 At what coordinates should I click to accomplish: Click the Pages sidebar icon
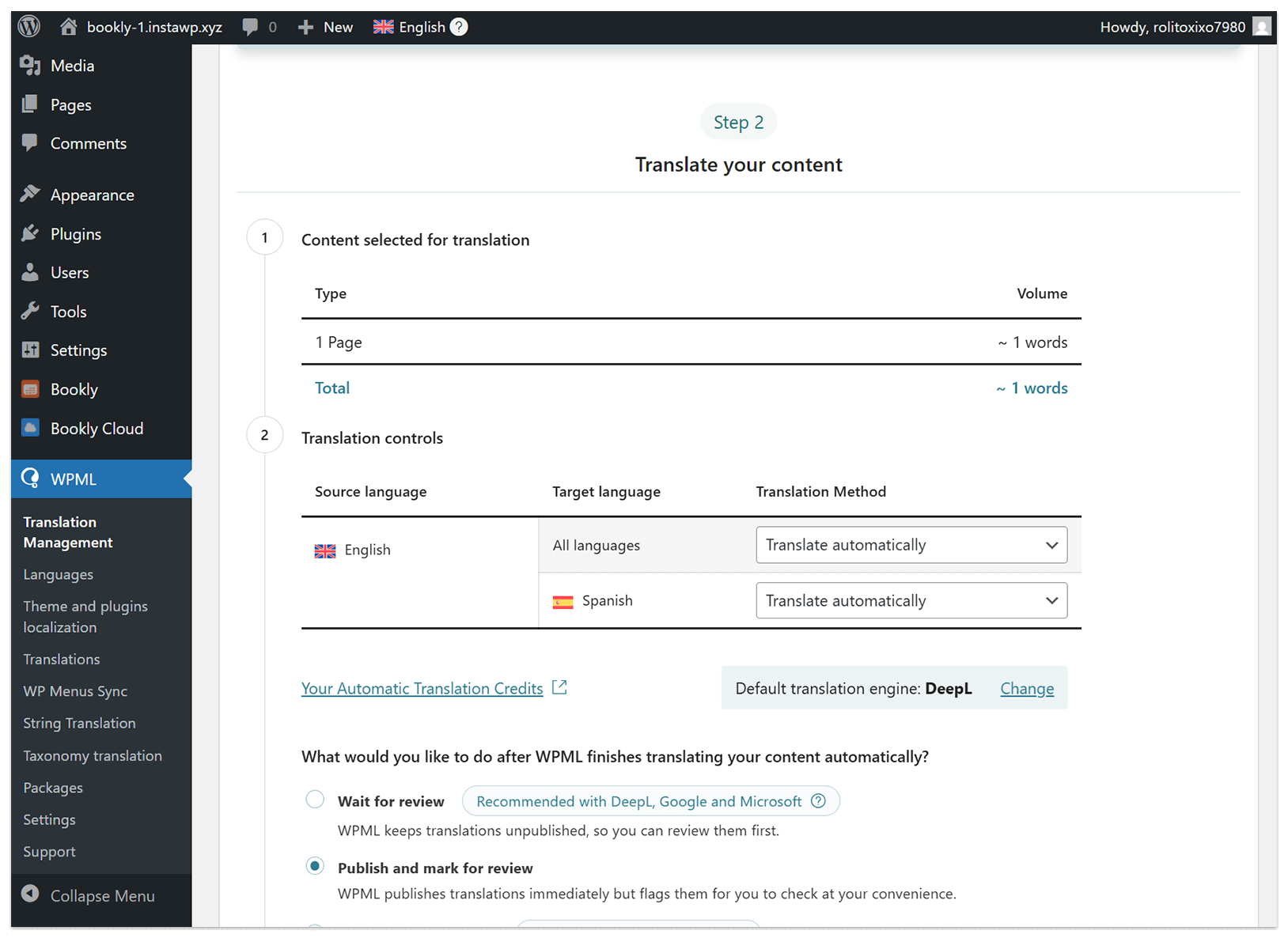pos(30,104)
